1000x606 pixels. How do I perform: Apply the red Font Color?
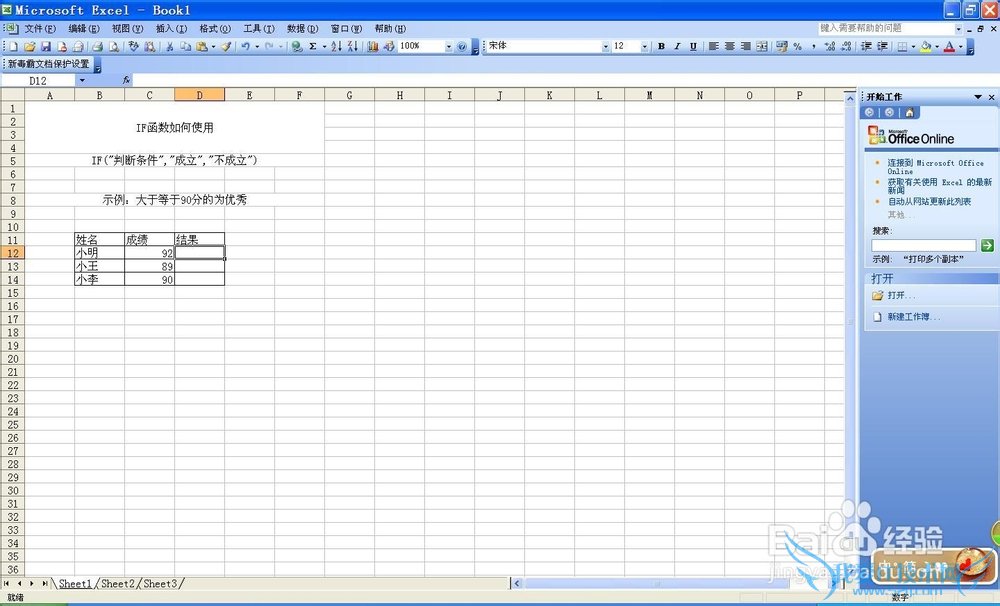coord(949,47)
